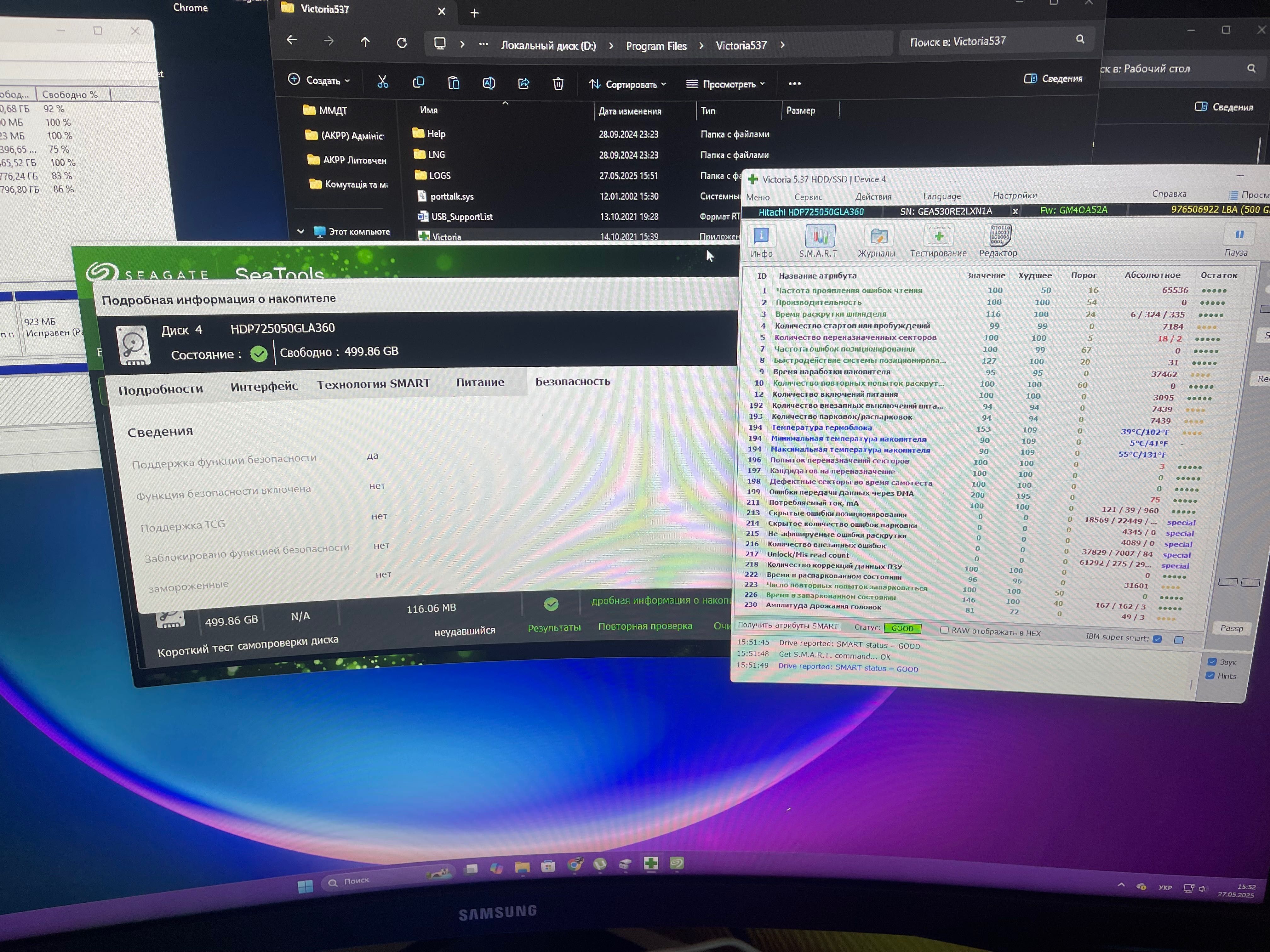Open the Инфо panel in Victoria
The image size is (1270, 952).
point(761,241)
